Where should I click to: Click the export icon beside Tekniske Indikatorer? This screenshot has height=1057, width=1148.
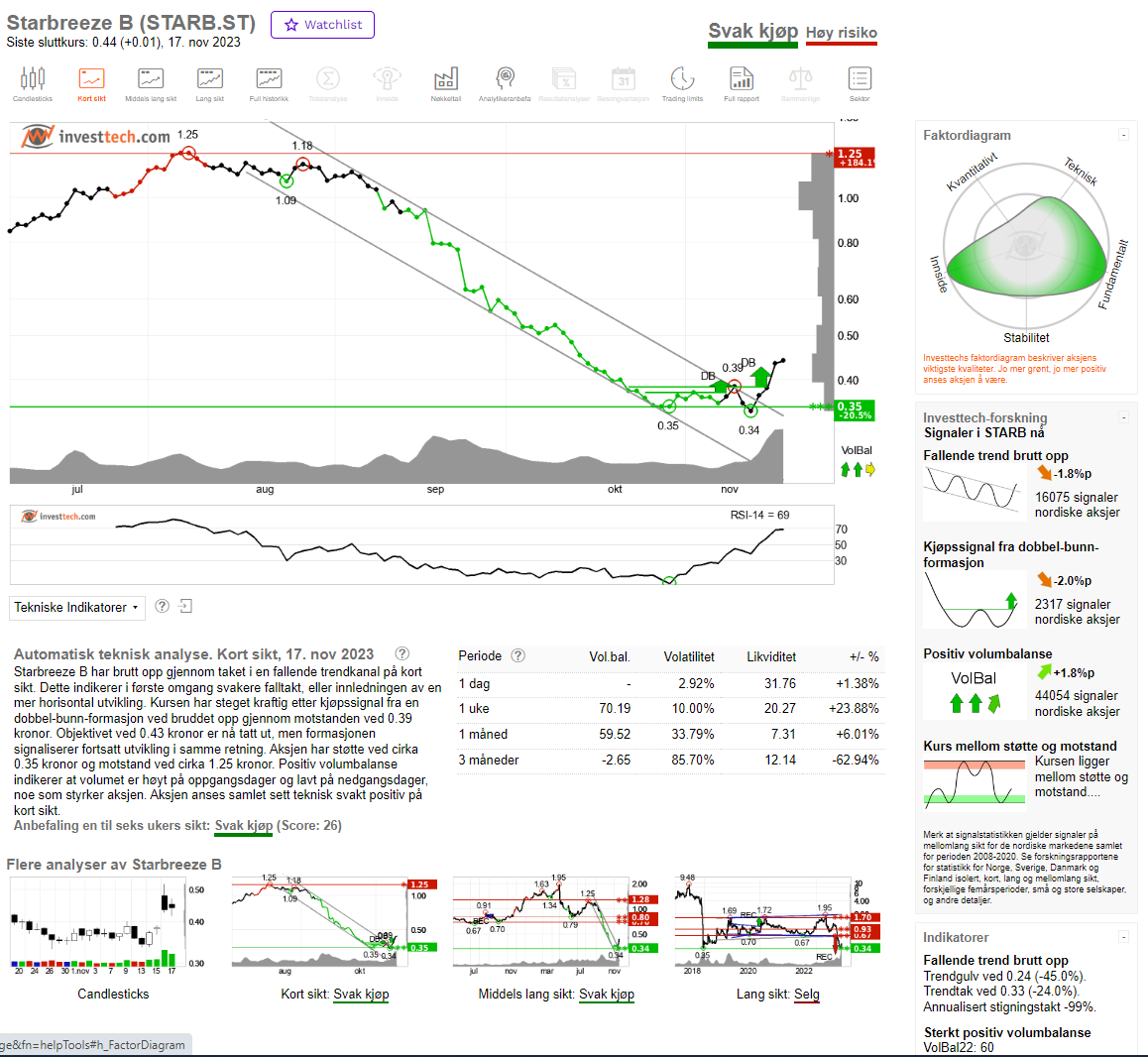point(186,606)
